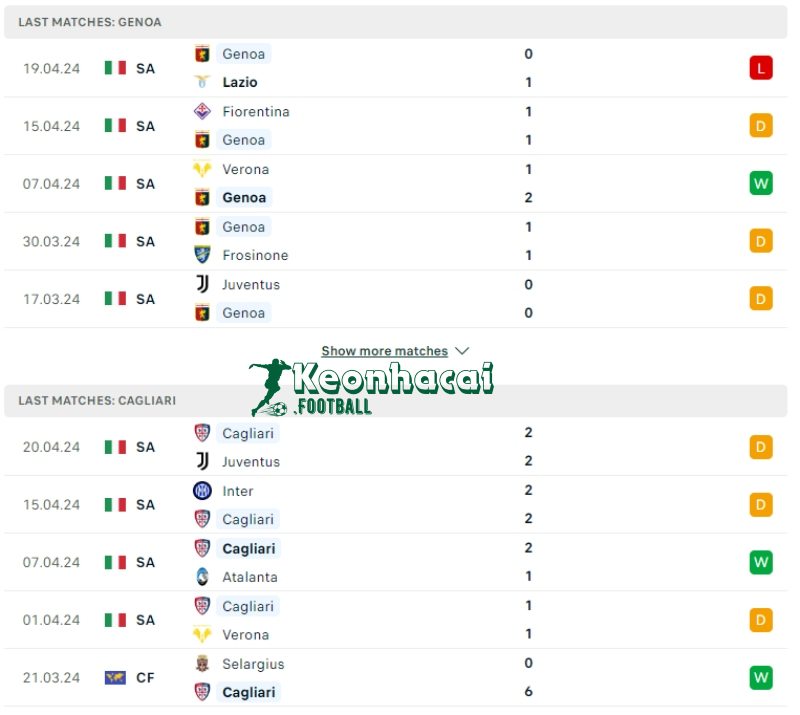Click the Italy flag on 19.04.24 row
Screen dimensions: 800x715
point(115,68)
